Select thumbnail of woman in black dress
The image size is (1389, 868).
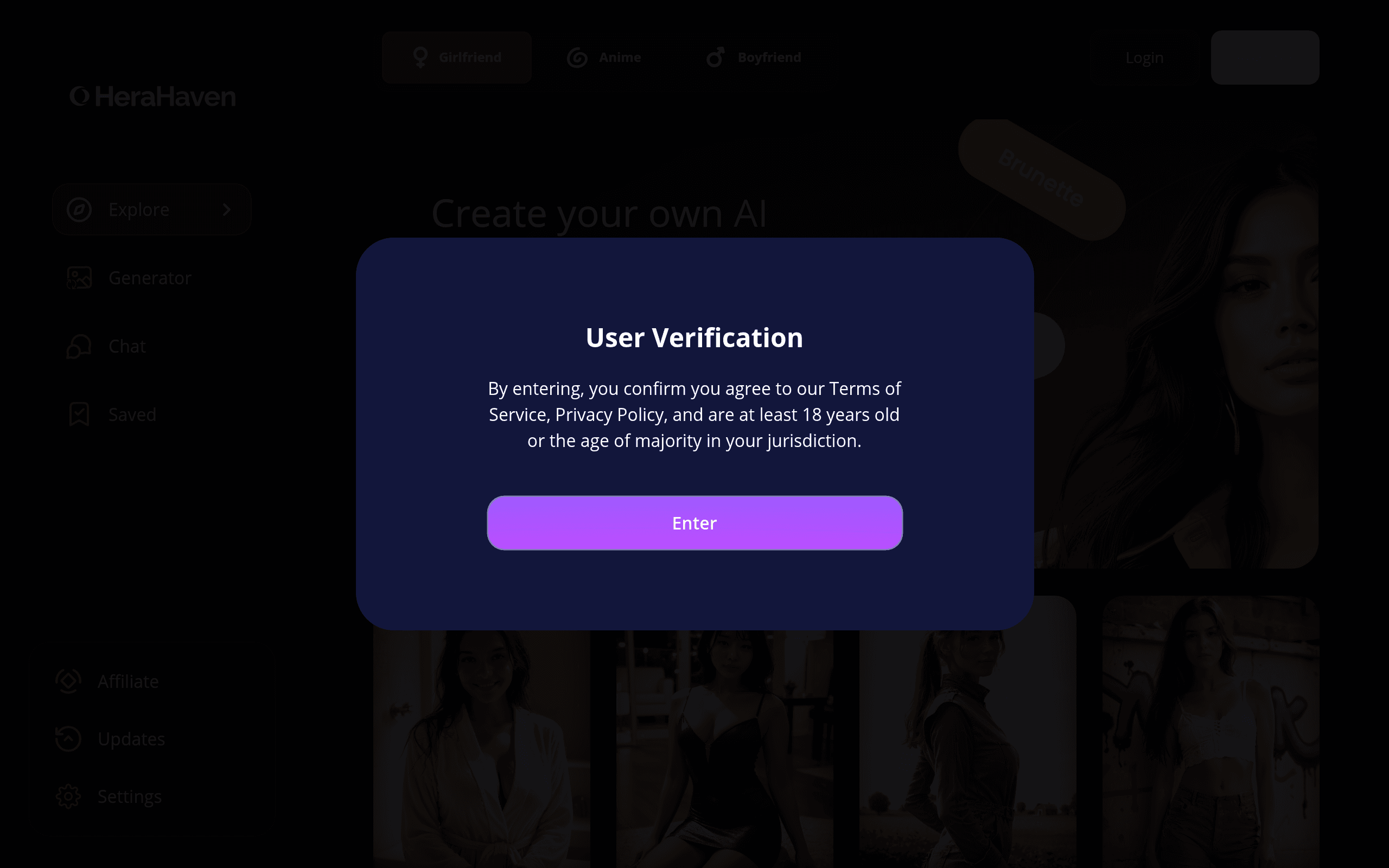click(x=724, y=749)
